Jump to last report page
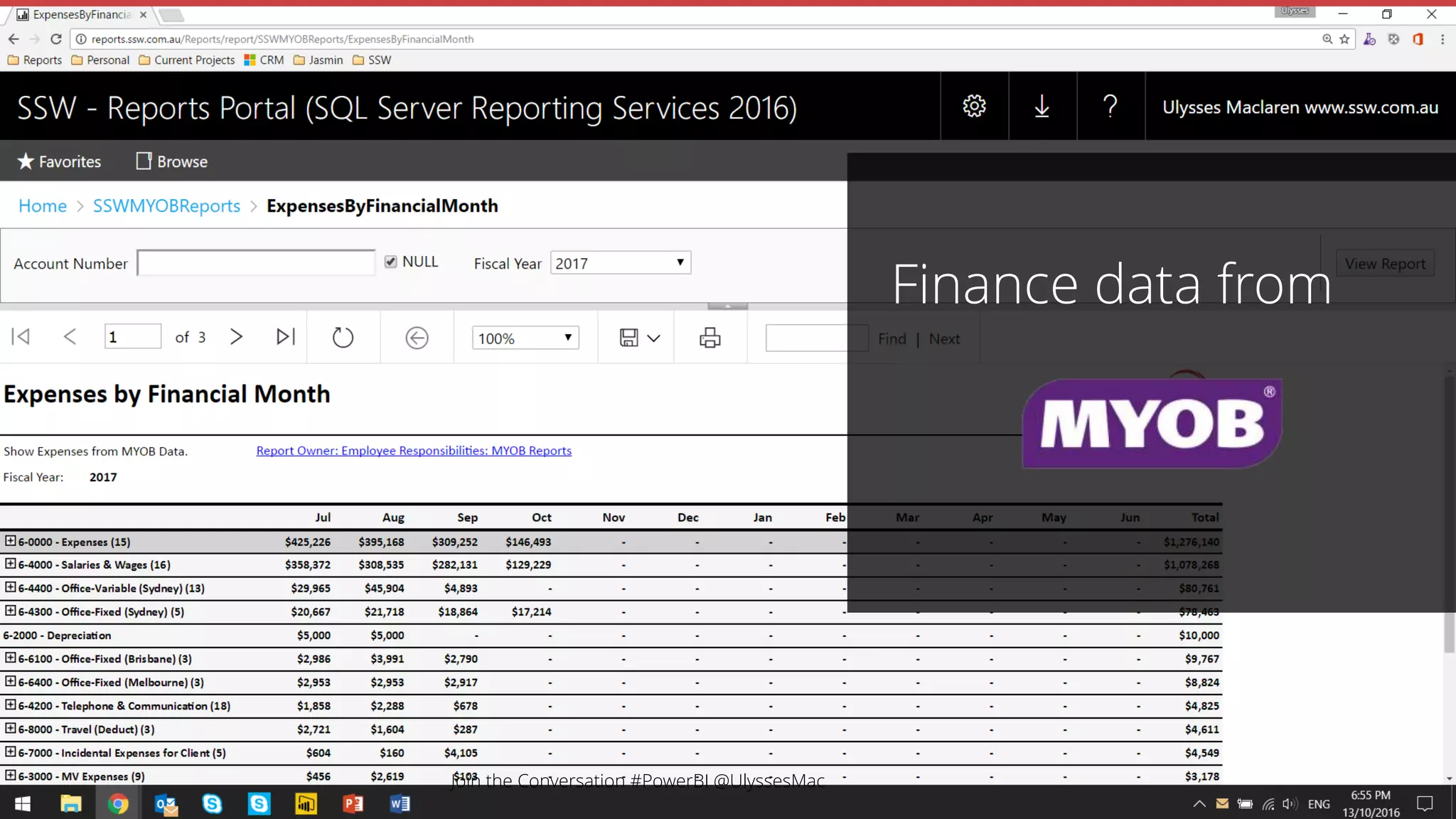Viewport: 1456px width, 819px height. [x=286, y=337]
